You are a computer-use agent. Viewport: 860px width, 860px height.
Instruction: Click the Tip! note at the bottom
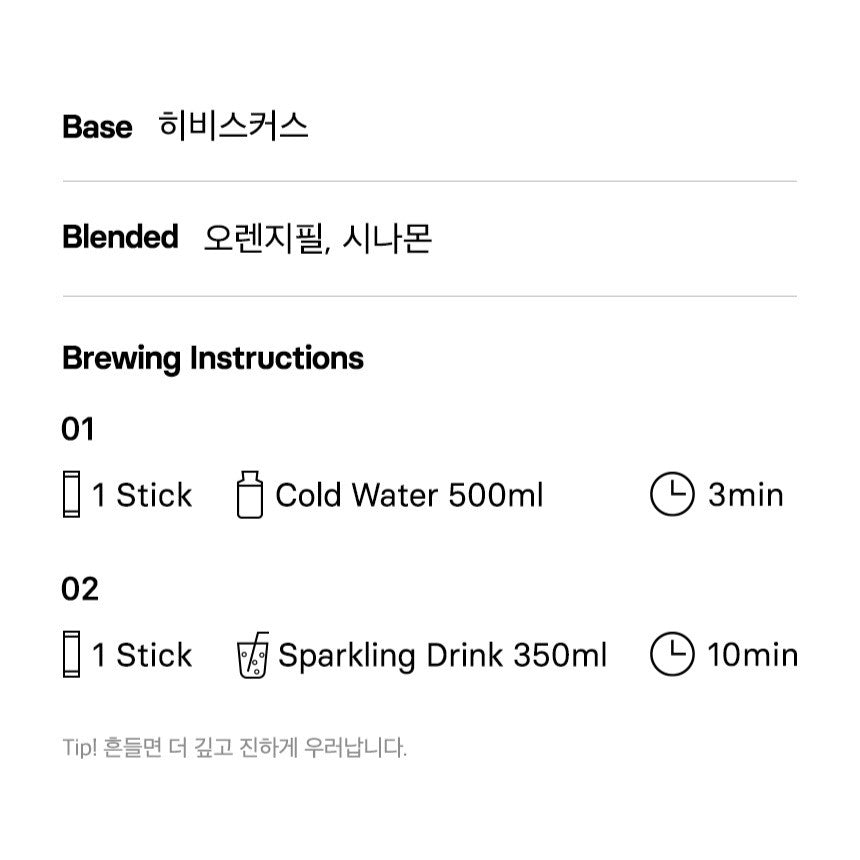(x=235, y=747)
